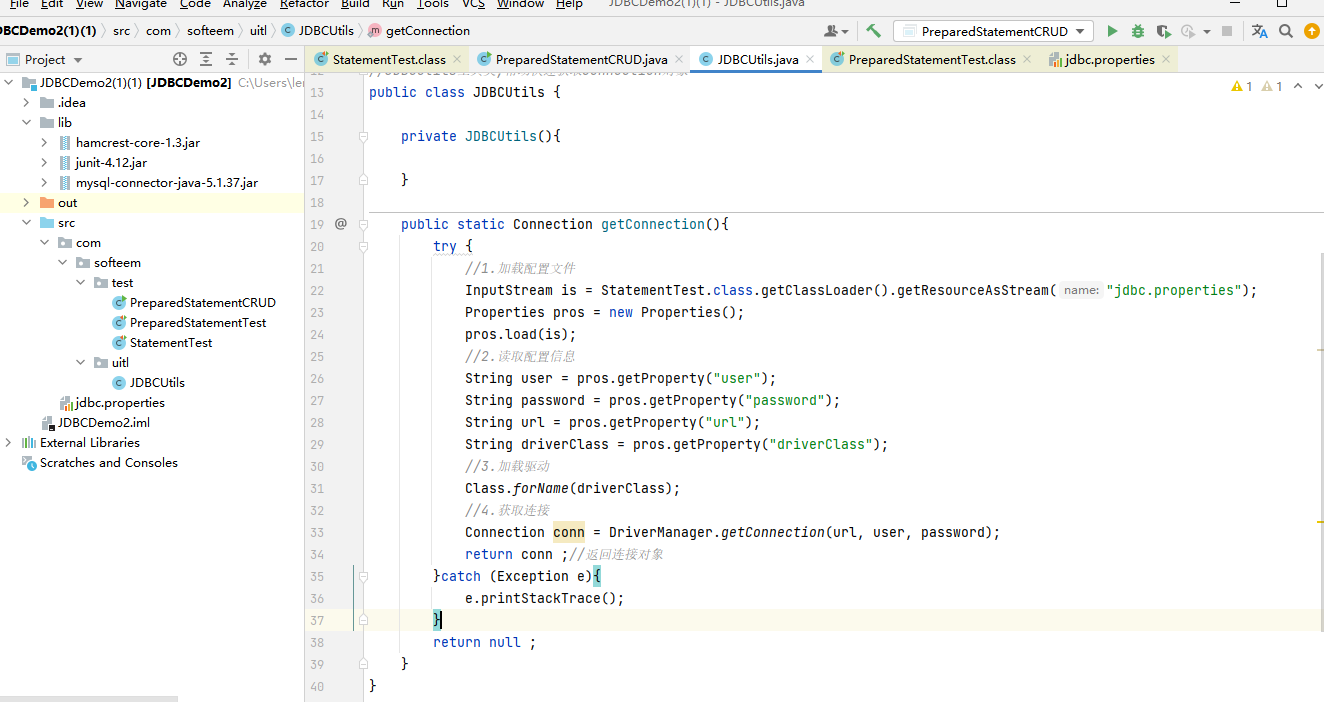Toggle fold marker at catch line 35
The height and width of the screenshot is (702, 1324).
(x=364, y=576)
